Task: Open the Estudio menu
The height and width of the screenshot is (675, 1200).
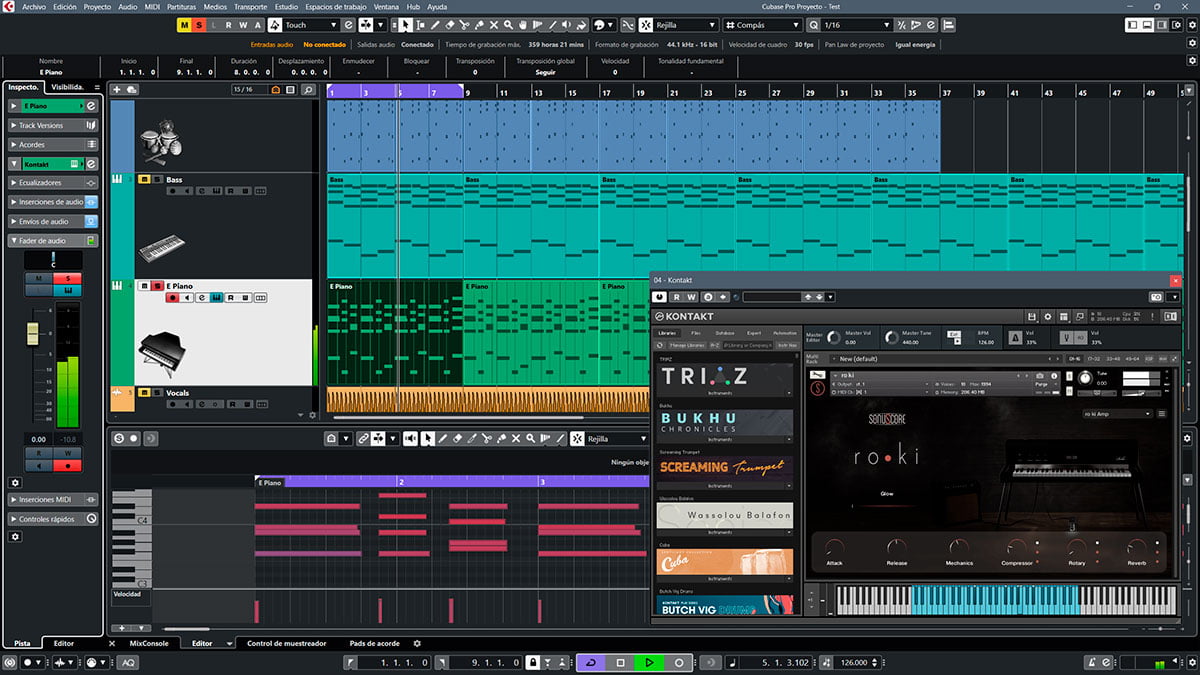Action: point(286,6)
